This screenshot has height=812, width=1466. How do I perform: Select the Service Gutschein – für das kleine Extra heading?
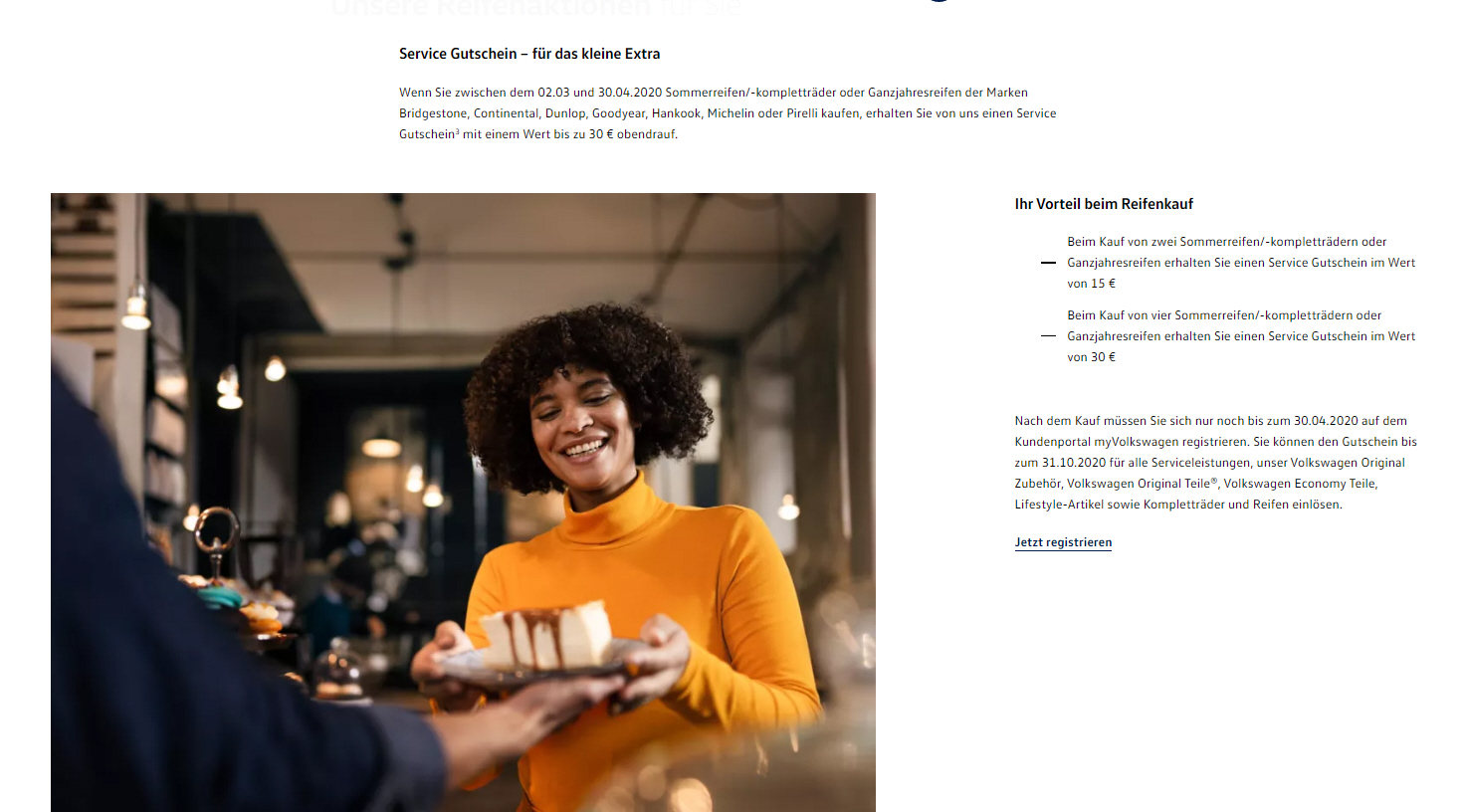pyautogui.click(x=529, y=54)
